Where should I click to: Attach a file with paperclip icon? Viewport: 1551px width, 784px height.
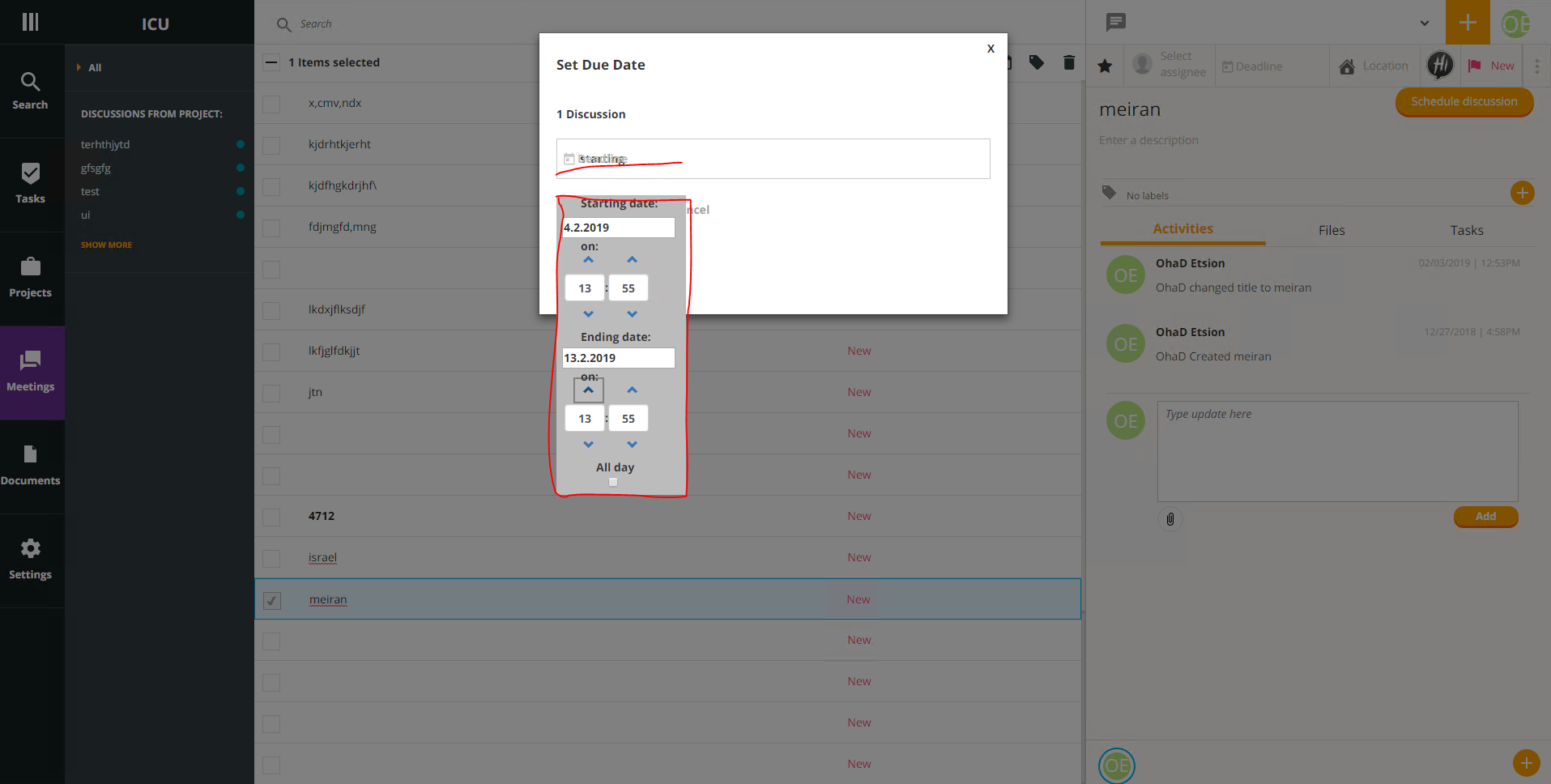(1170, 519)
